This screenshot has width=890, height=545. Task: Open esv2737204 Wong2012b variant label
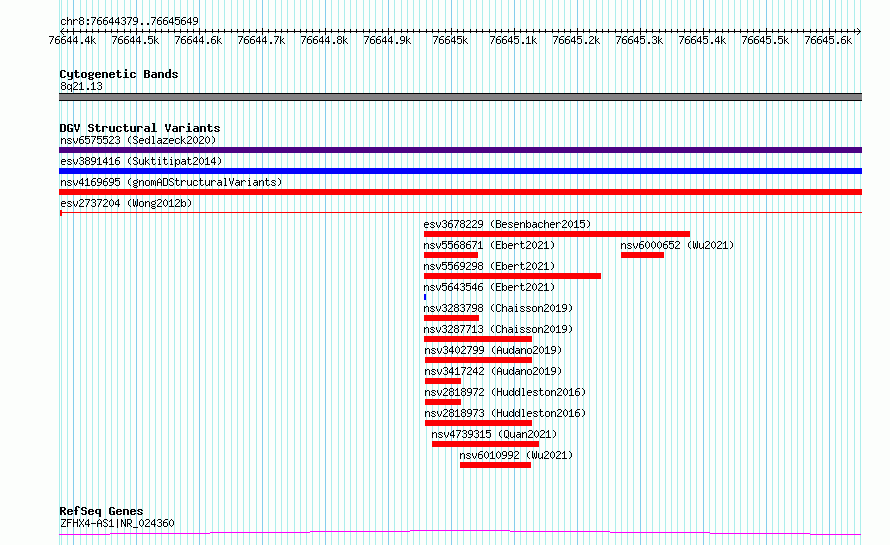click(125, 203)
